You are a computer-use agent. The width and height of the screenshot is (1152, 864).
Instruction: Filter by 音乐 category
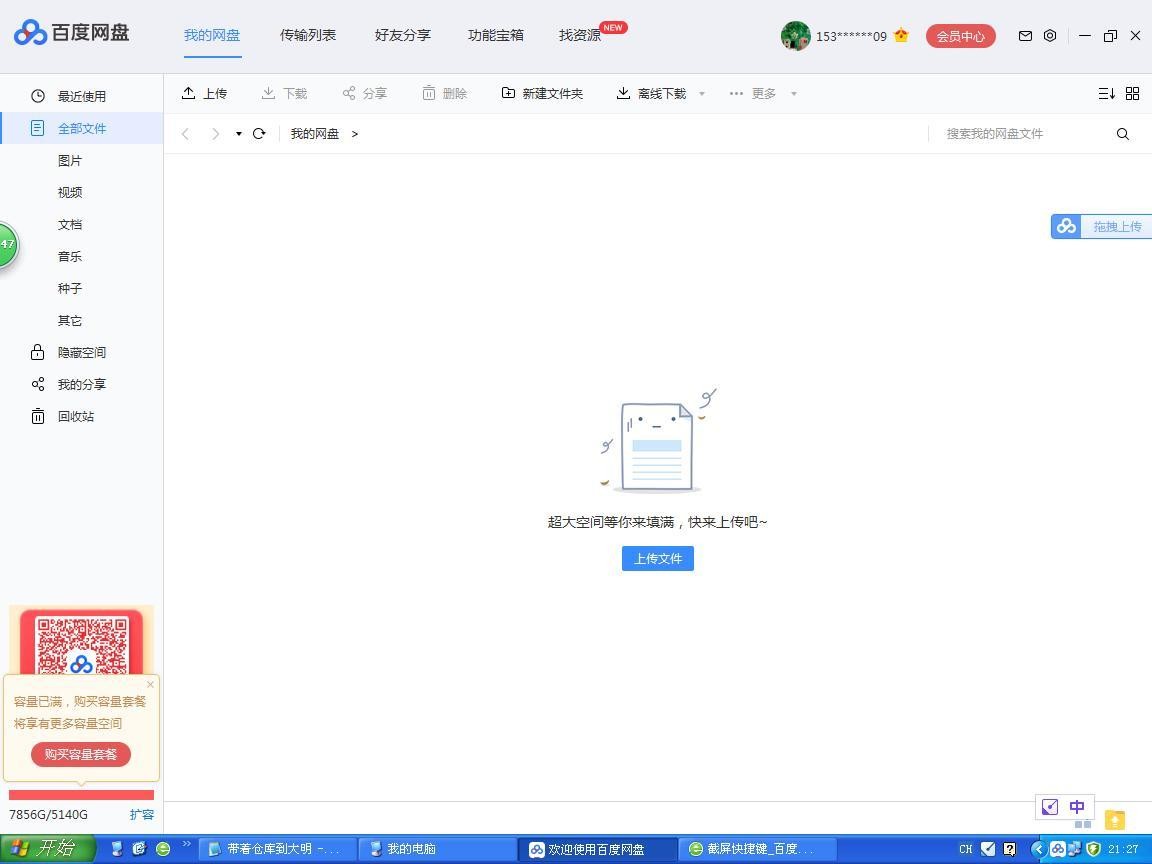[70, 256]
